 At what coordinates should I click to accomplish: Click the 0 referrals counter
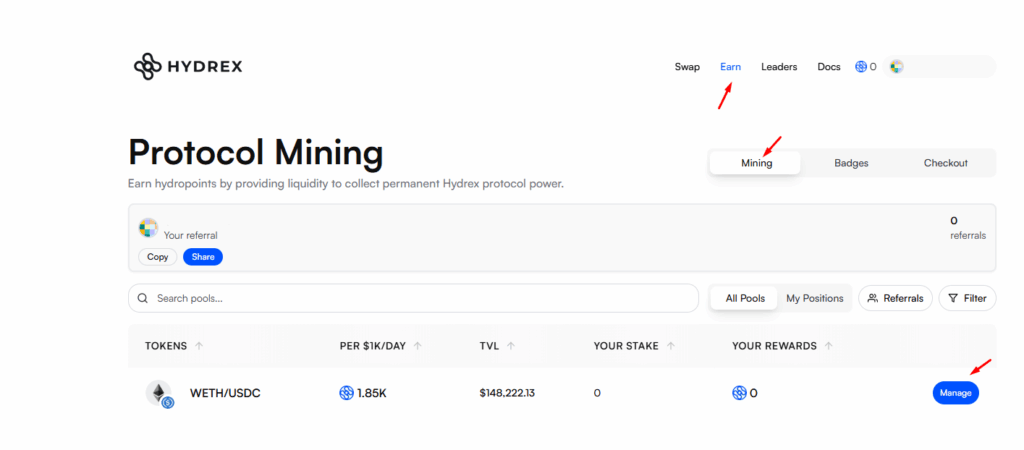click(x=968, y=228)
